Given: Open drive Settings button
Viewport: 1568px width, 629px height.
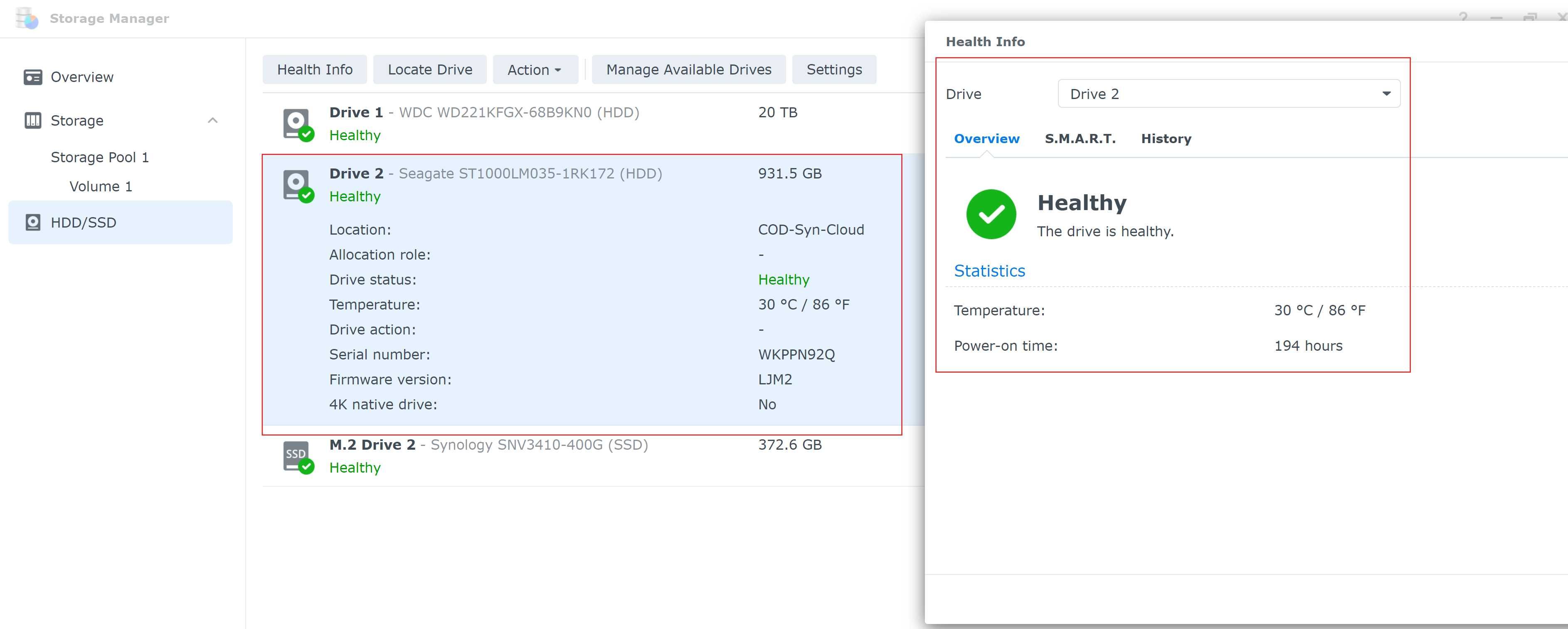Looking at the screenshot, I should 834,69.
